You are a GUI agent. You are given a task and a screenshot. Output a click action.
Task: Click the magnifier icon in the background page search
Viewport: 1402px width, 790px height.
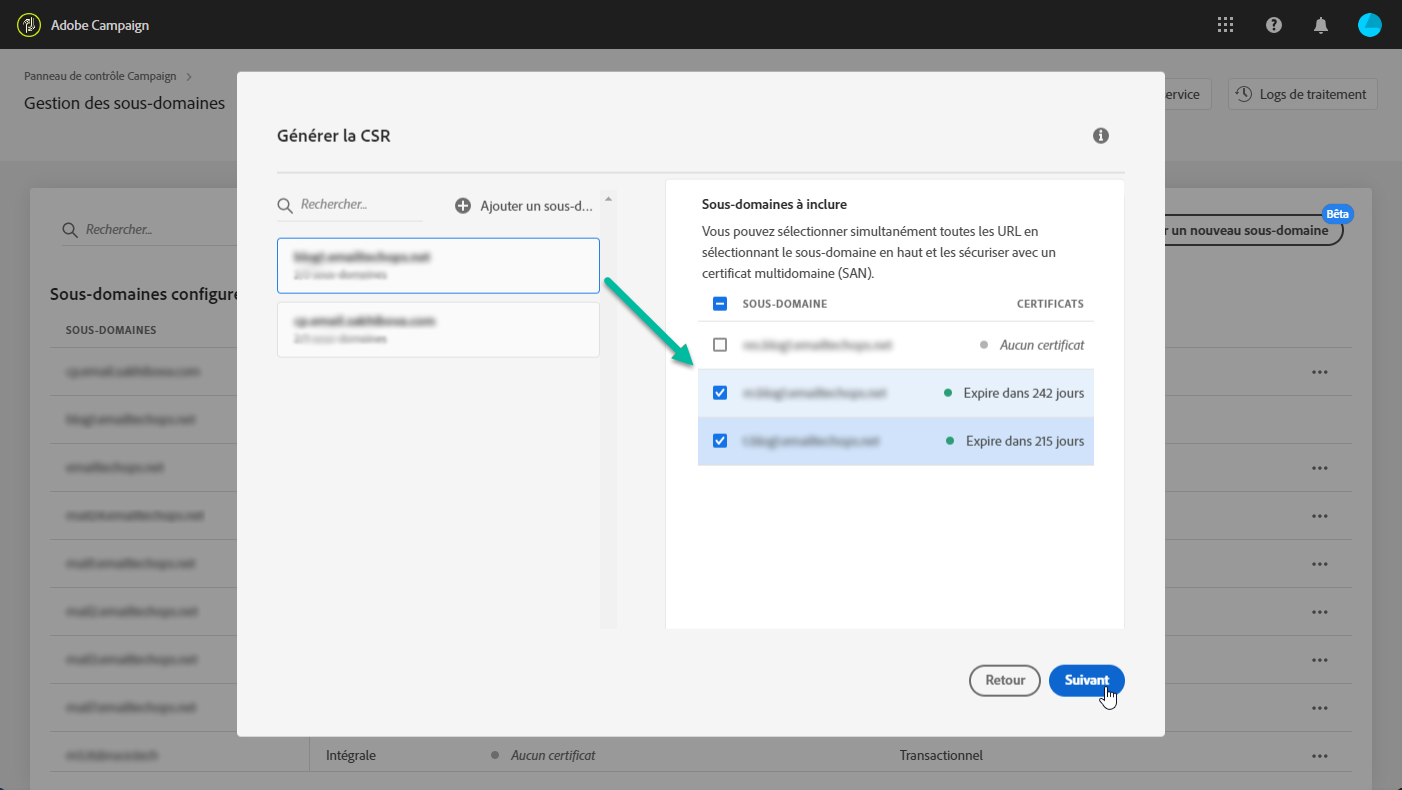click(x=70, y=230)
